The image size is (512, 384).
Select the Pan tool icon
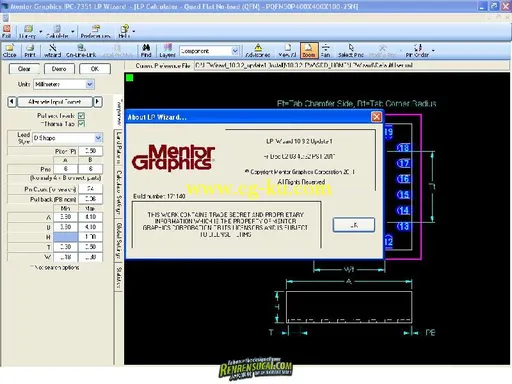pos(326,51)
